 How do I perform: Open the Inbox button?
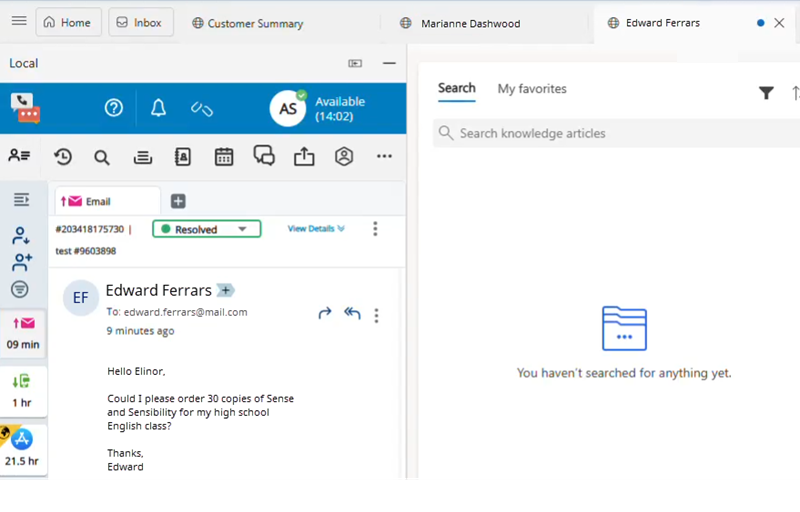(140, 22)
